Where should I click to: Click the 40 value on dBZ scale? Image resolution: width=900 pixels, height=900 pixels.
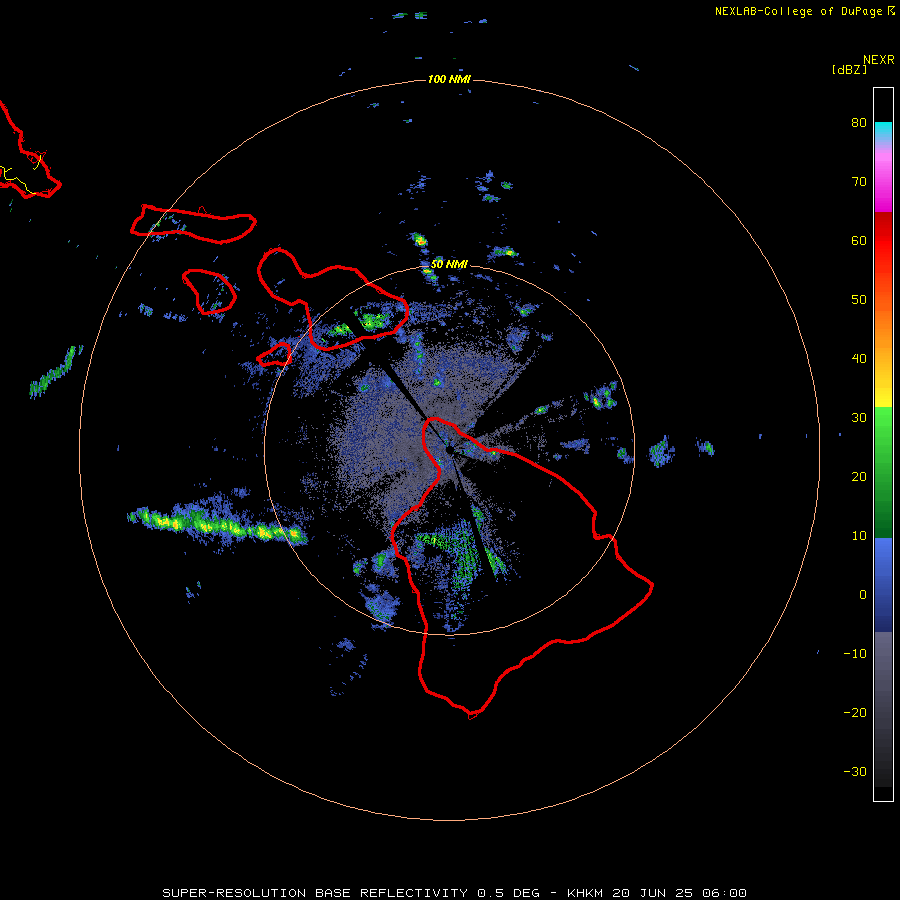tap(859, 359)
